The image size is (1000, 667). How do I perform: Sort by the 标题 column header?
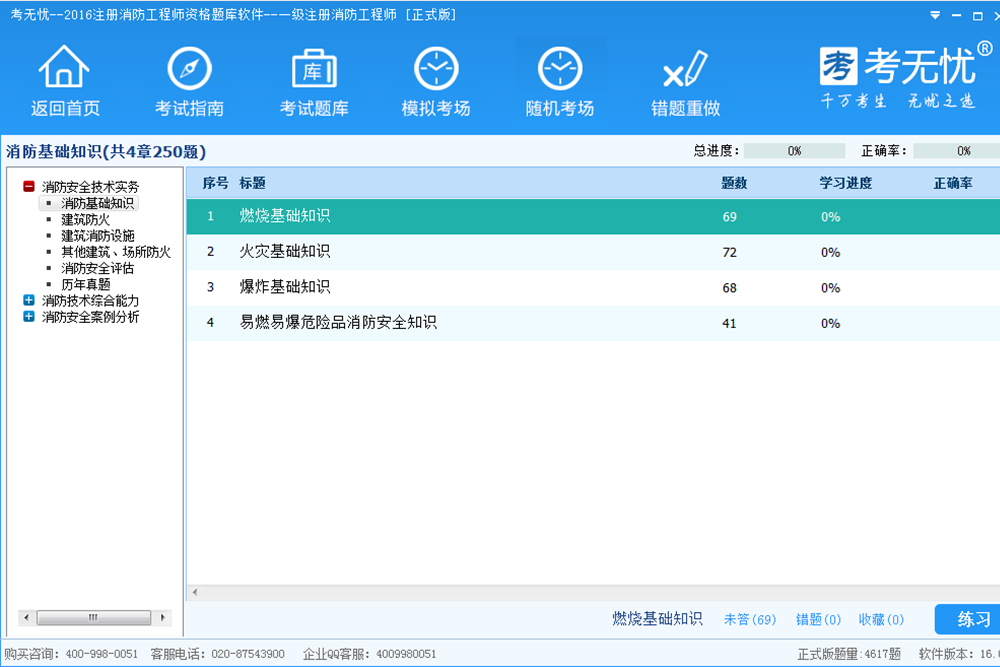252,183
